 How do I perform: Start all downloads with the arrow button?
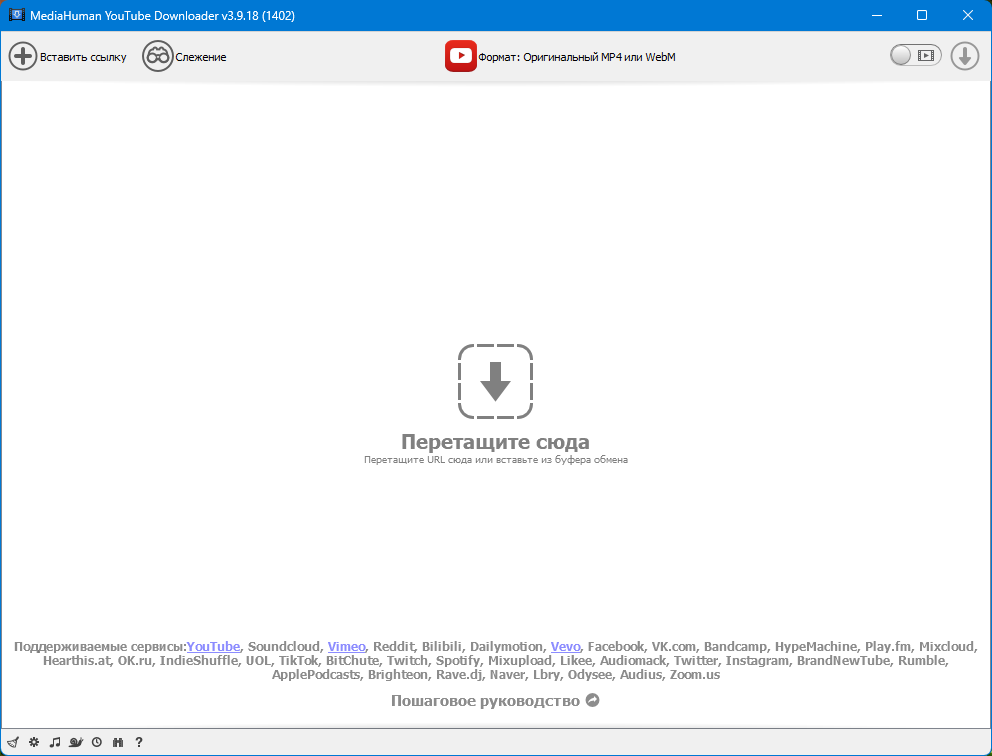click(965, 56)
